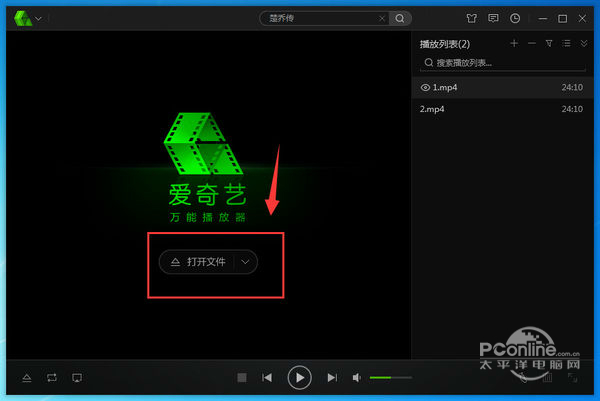Select 1.mp4 in the playlist
This screenshot has height=401, width=600.
(x=502, y=88)
